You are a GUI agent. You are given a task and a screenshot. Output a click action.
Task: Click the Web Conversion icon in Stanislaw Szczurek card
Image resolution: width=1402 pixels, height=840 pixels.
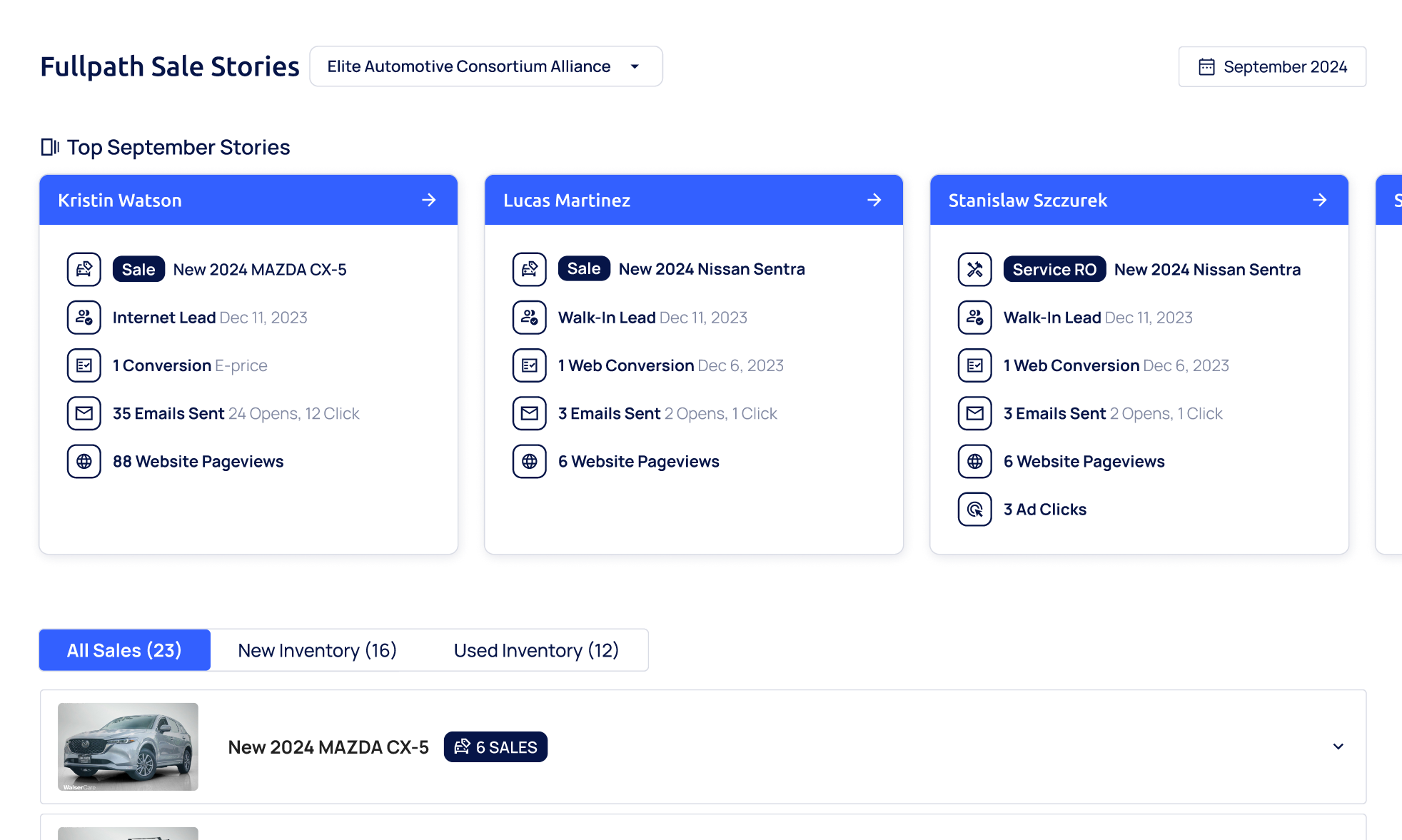974,365
